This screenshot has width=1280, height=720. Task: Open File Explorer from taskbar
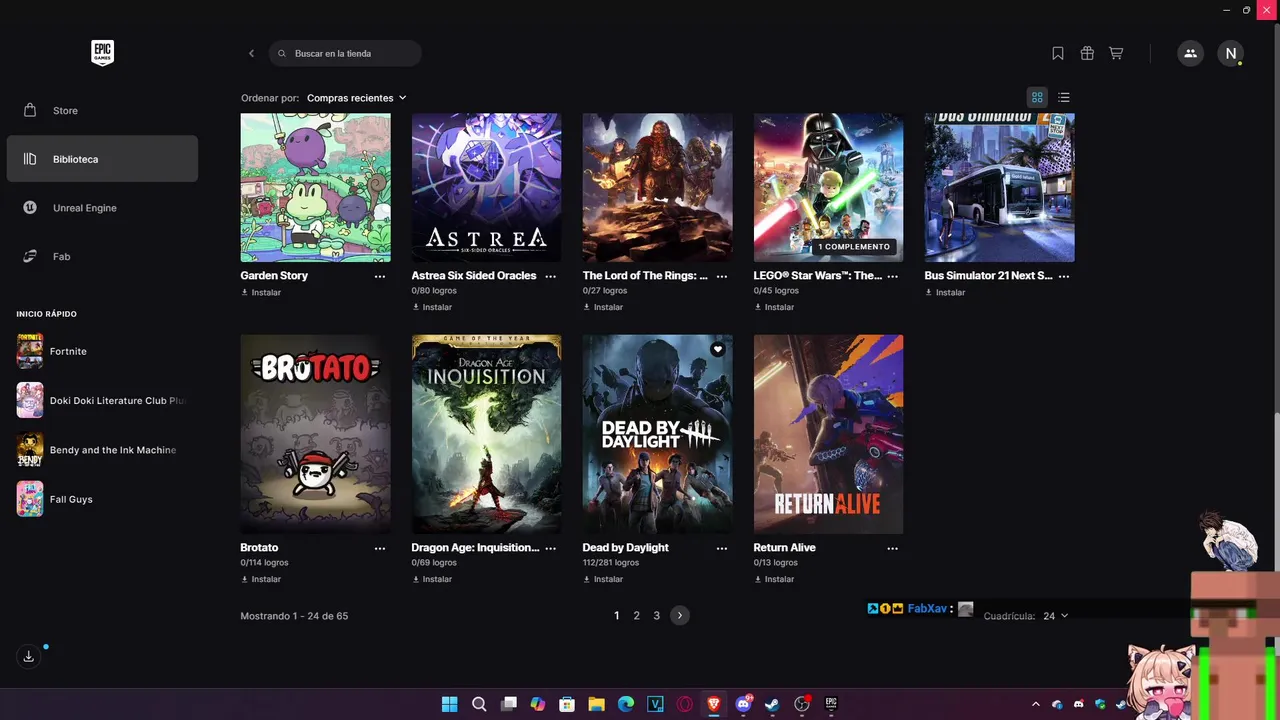[x=597, y=704]
